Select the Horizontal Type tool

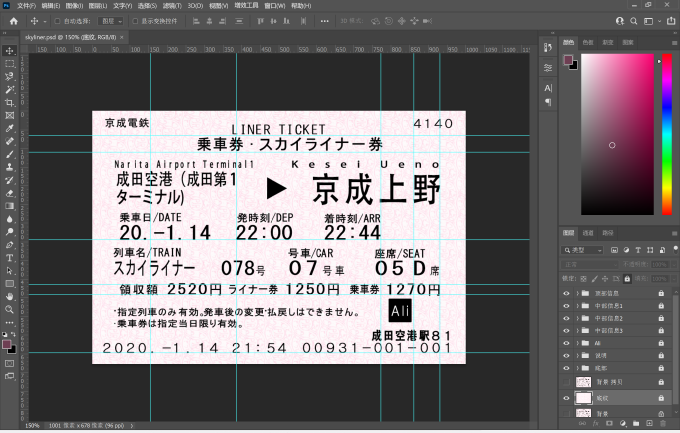pyautogui.click(x=9, y=258)
